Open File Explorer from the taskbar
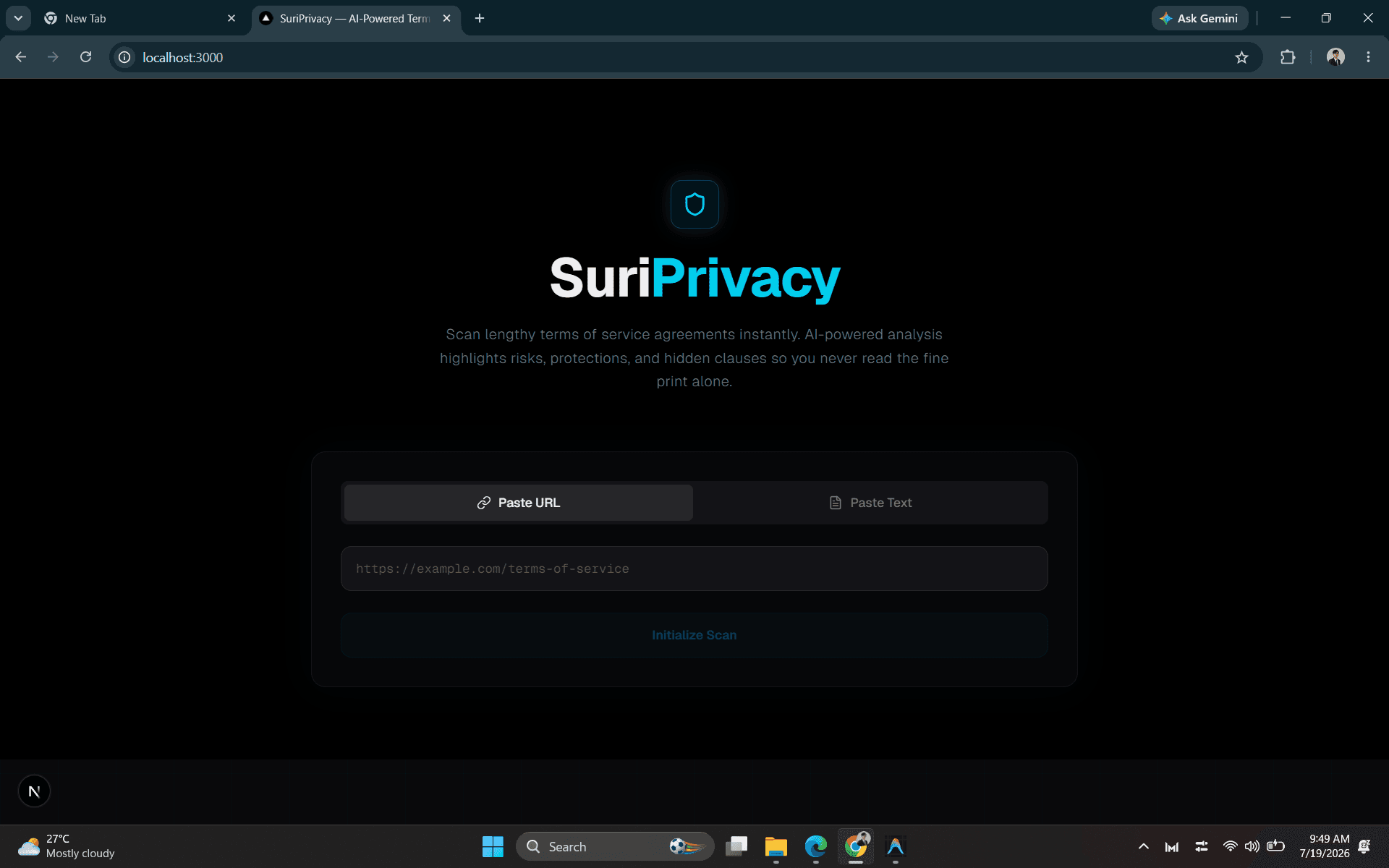Image resolution: width=1389 pixels, height=868 pixels. pyautogui.click(x=776, y=846)
